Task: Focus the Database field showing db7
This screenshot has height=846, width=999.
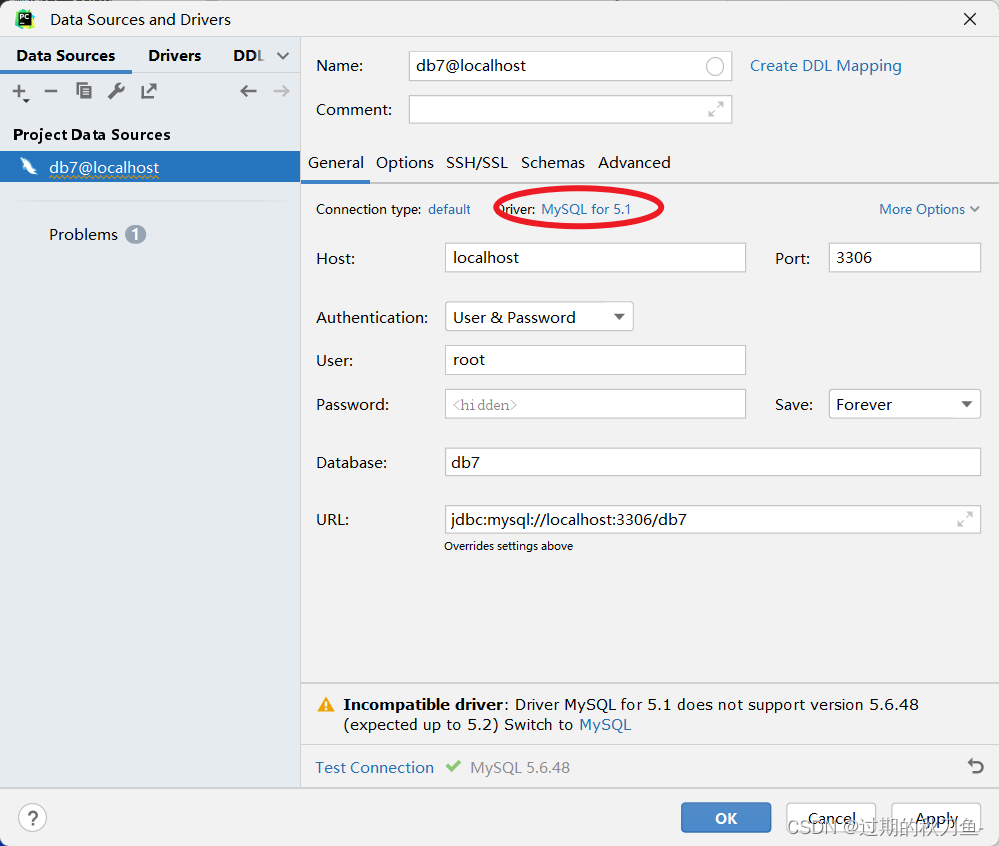Action: pos(712,462)
